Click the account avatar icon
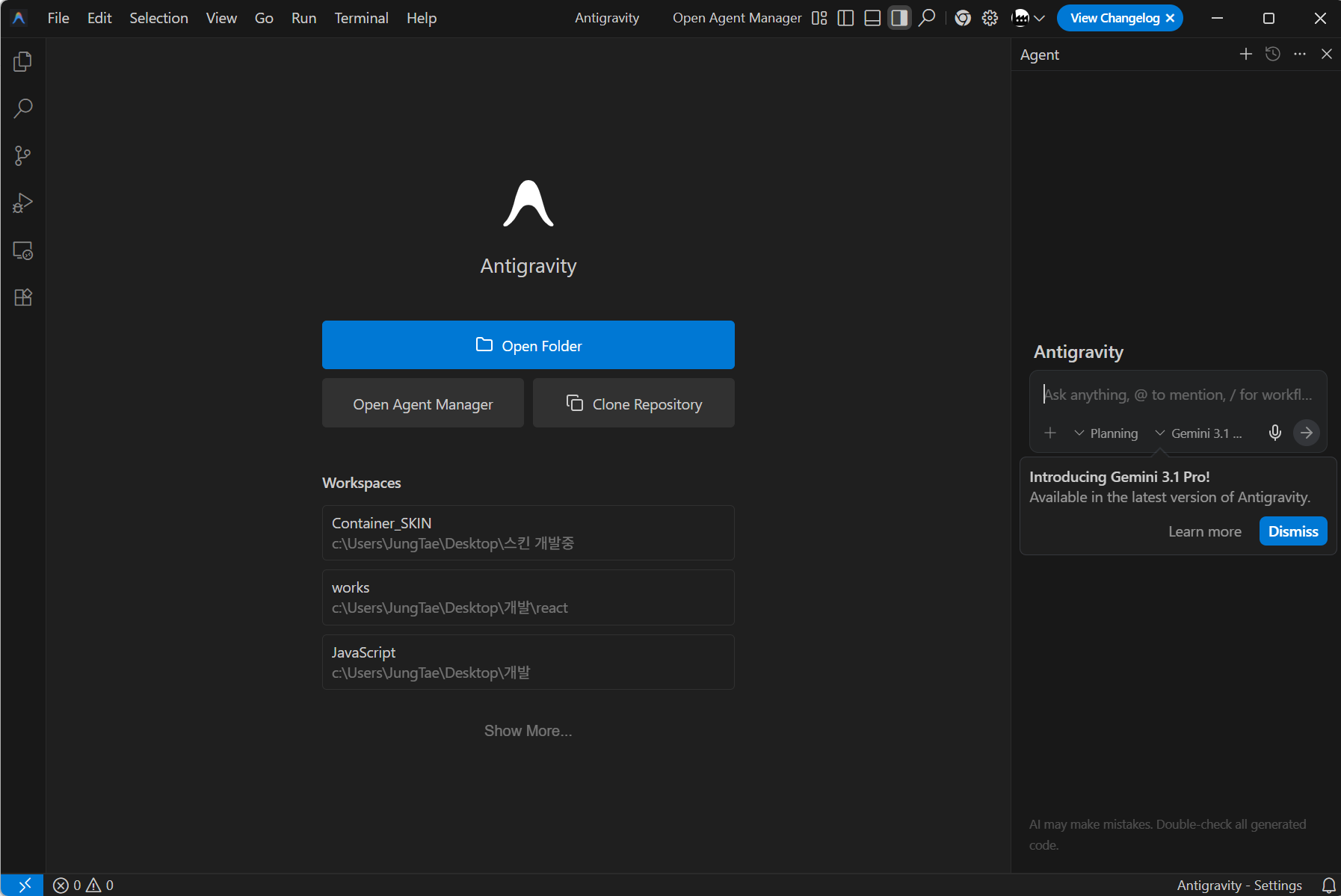The height and width of the screenshot is (896, 1341). click(x=1020, y=18)
